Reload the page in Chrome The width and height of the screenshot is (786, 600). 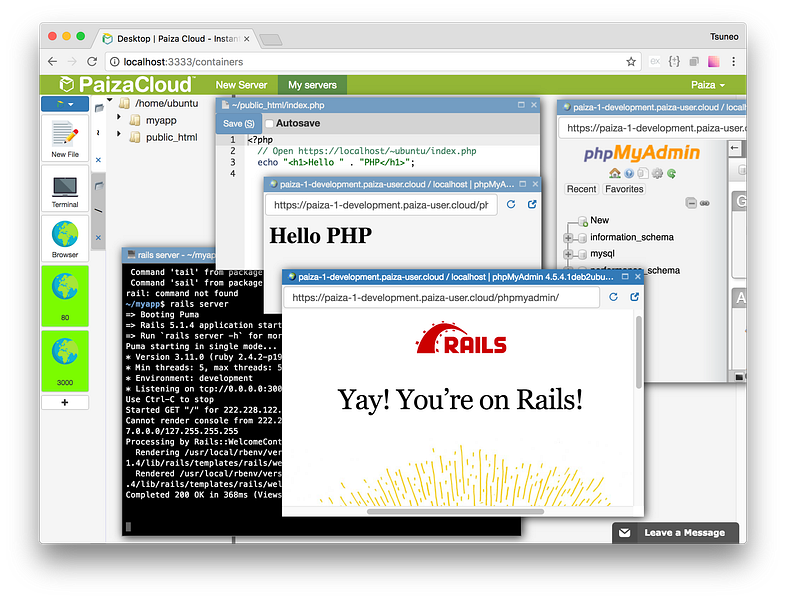tap(92, 62)
